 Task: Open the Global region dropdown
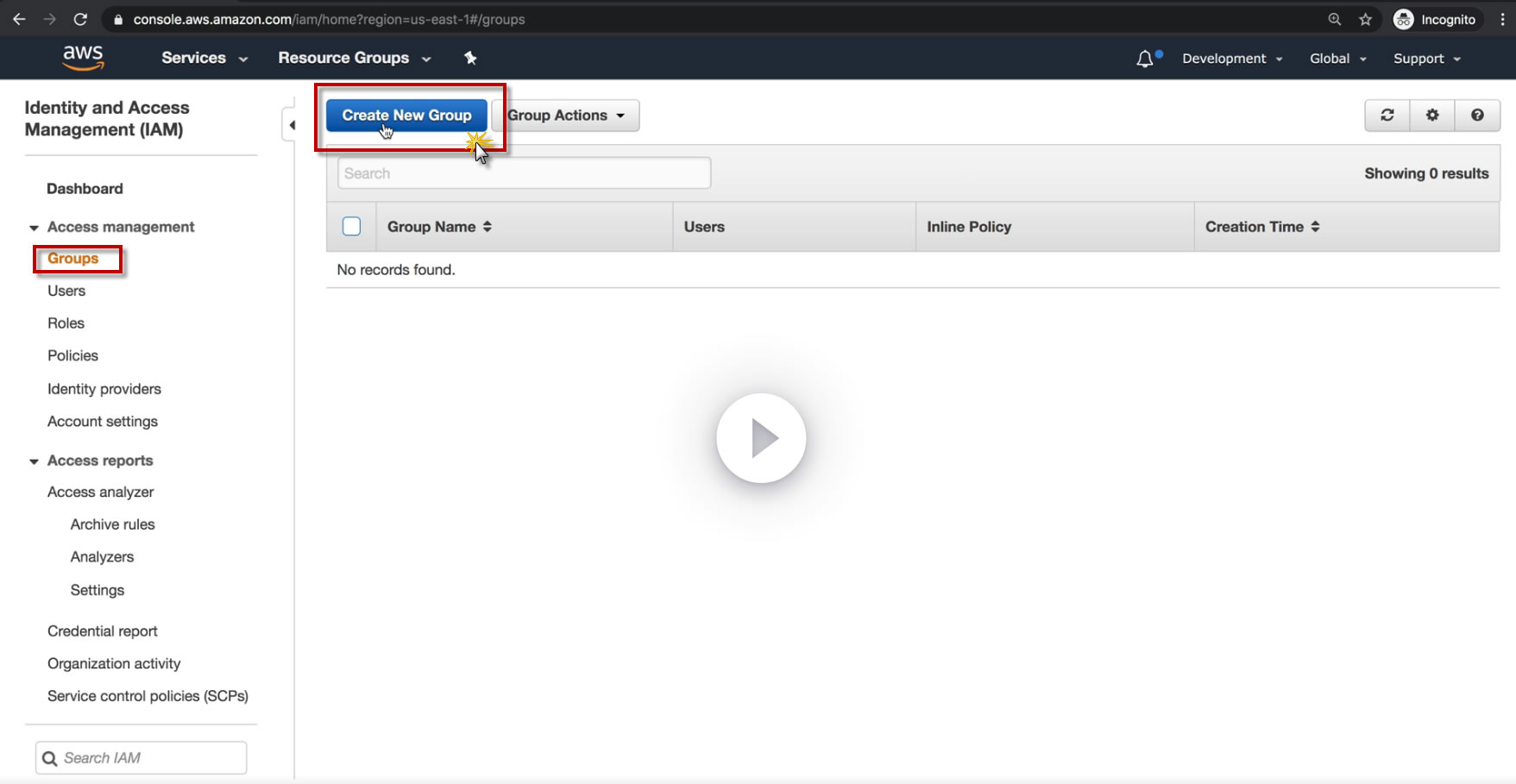pos(1338,59)
